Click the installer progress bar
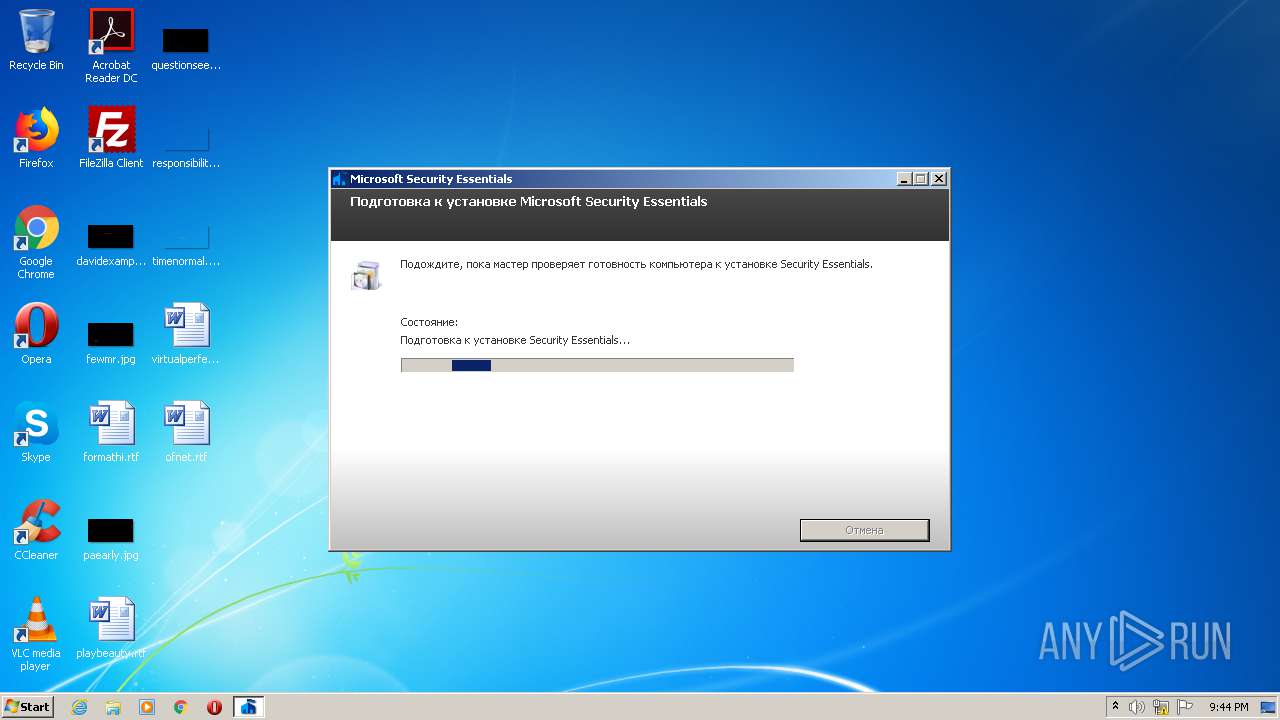1280x720 pixels. [597, 365]
